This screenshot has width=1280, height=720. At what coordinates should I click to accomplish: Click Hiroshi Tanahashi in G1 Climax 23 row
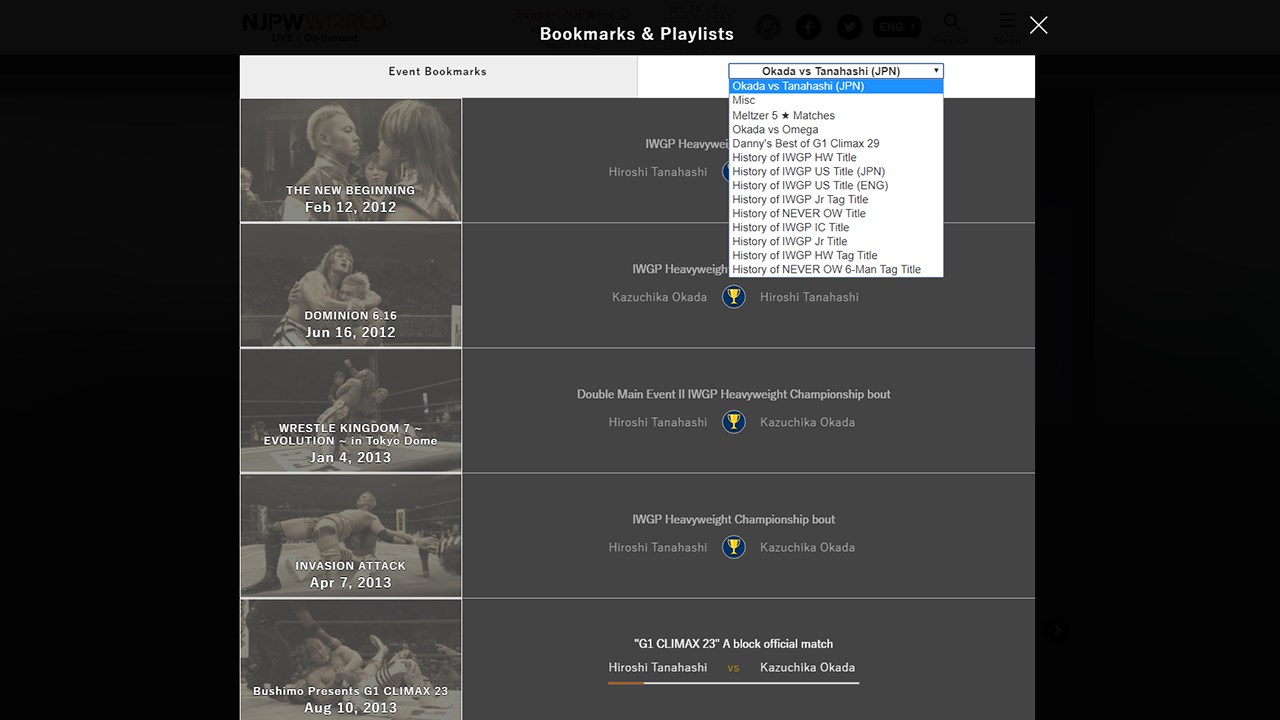(658, 667)
